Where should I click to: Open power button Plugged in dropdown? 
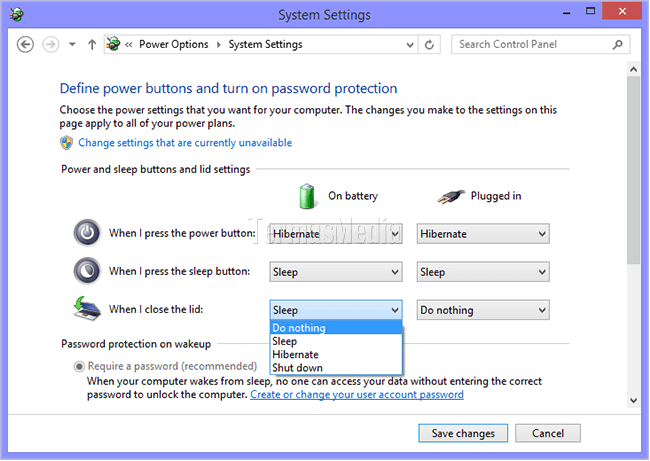483,234
